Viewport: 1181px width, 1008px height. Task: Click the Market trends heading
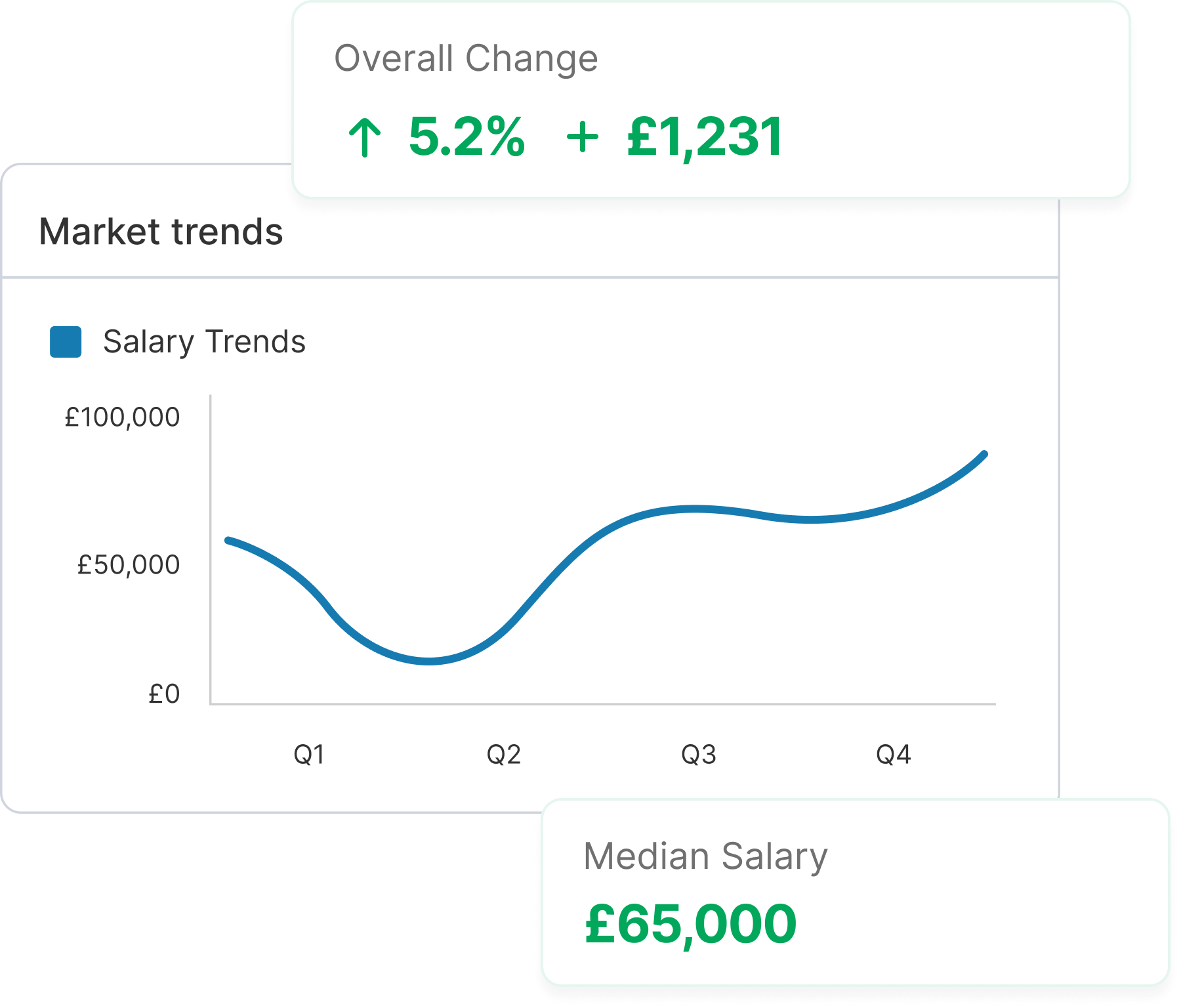click(x=161, y=232)
